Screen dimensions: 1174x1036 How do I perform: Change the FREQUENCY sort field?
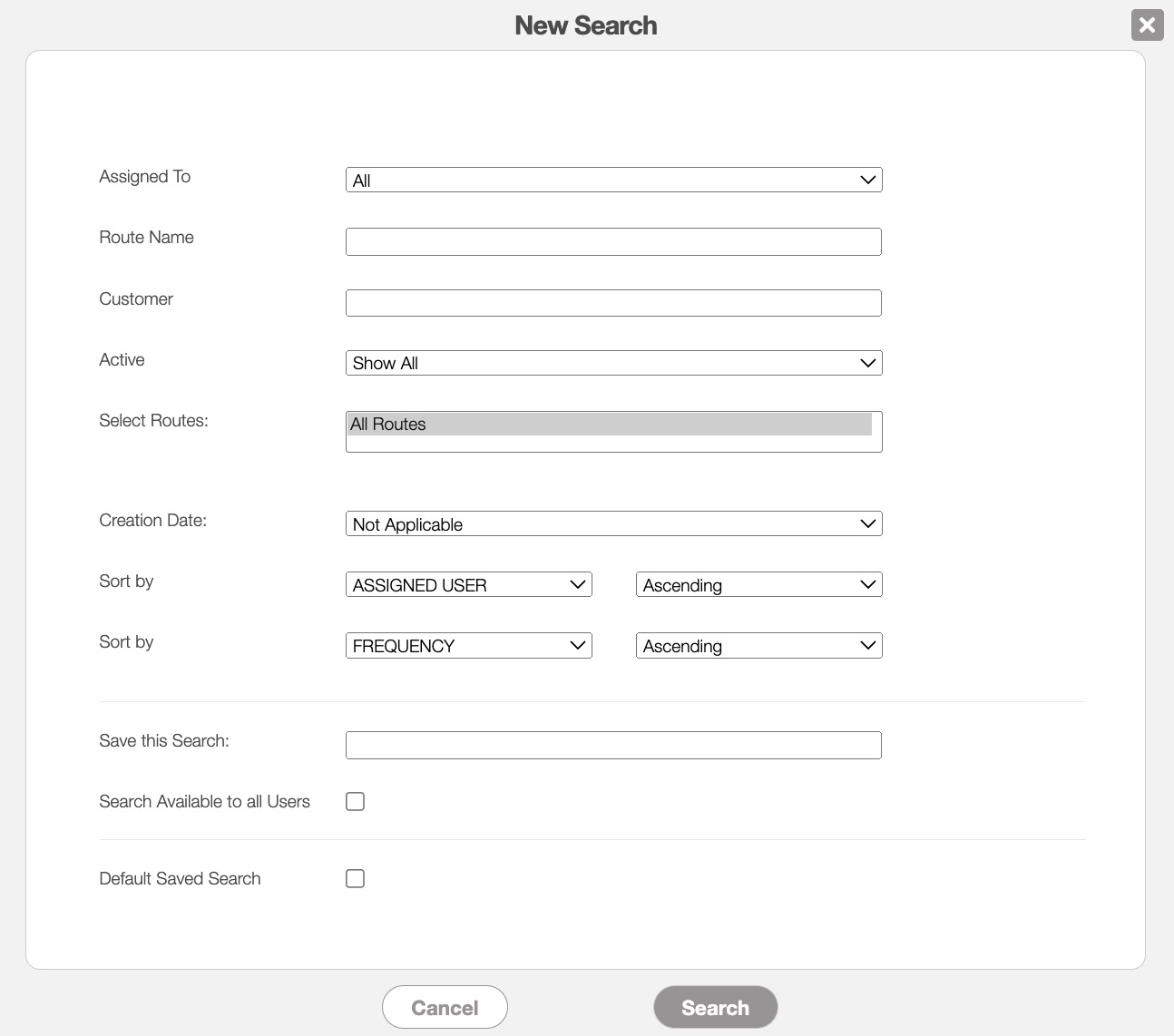[x=468, y=645]
